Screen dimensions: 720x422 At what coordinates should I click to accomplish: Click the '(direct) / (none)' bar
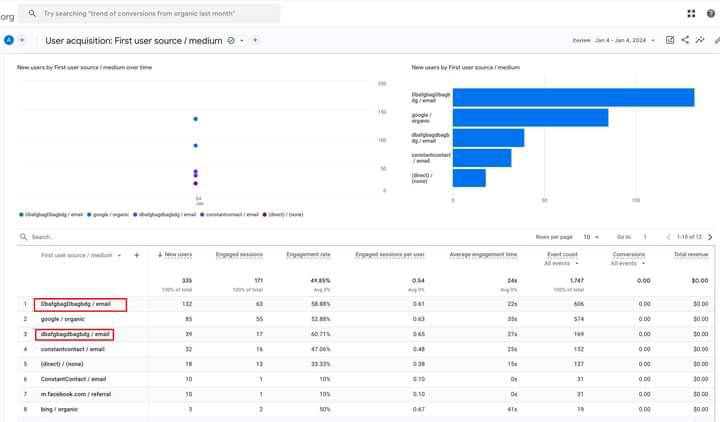pyautogui.click(x=469, y=178)
